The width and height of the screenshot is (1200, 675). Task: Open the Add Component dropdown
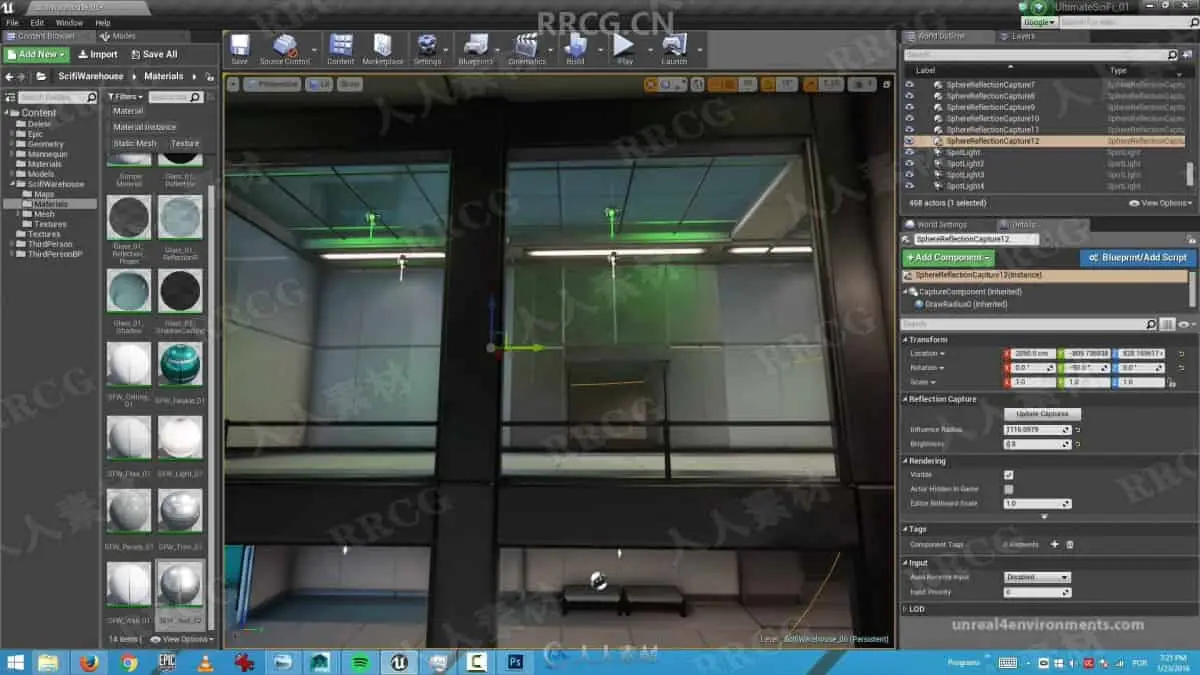coord(948,257)
